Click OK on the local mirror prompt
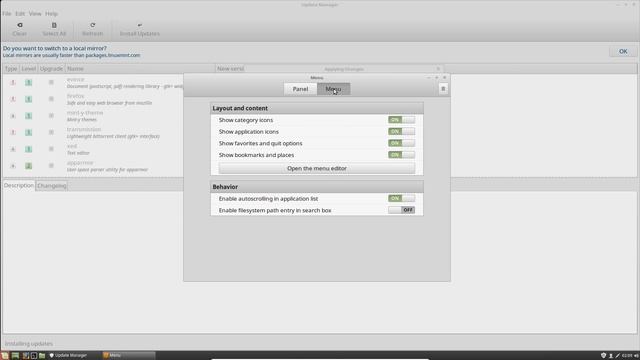The width and height of the screenshot is (640, 360). pyautogui.click(x=623, y=51)
